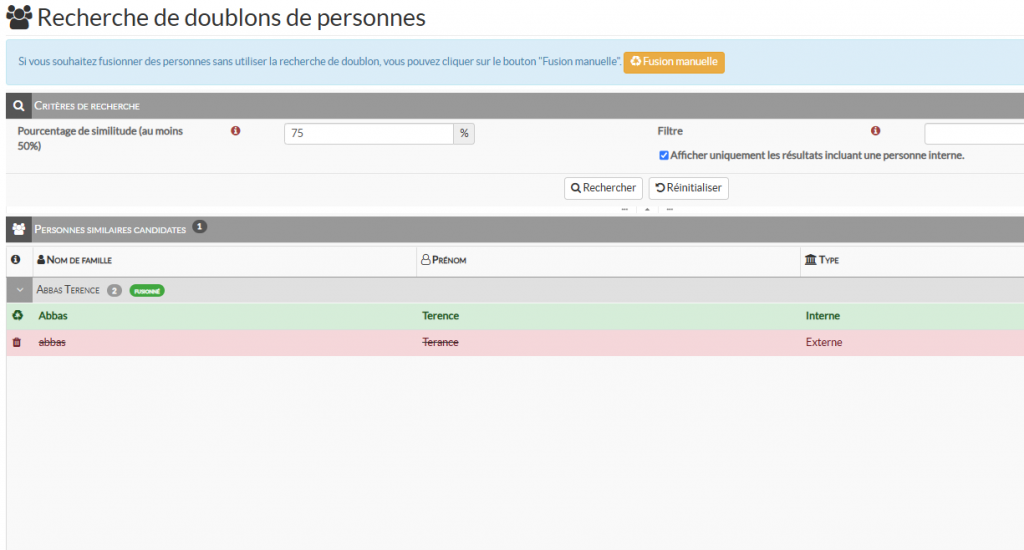Click the people icon in Personnes similaires header
Viewport: 1024px width, 550px height.
tap(18, 229)
